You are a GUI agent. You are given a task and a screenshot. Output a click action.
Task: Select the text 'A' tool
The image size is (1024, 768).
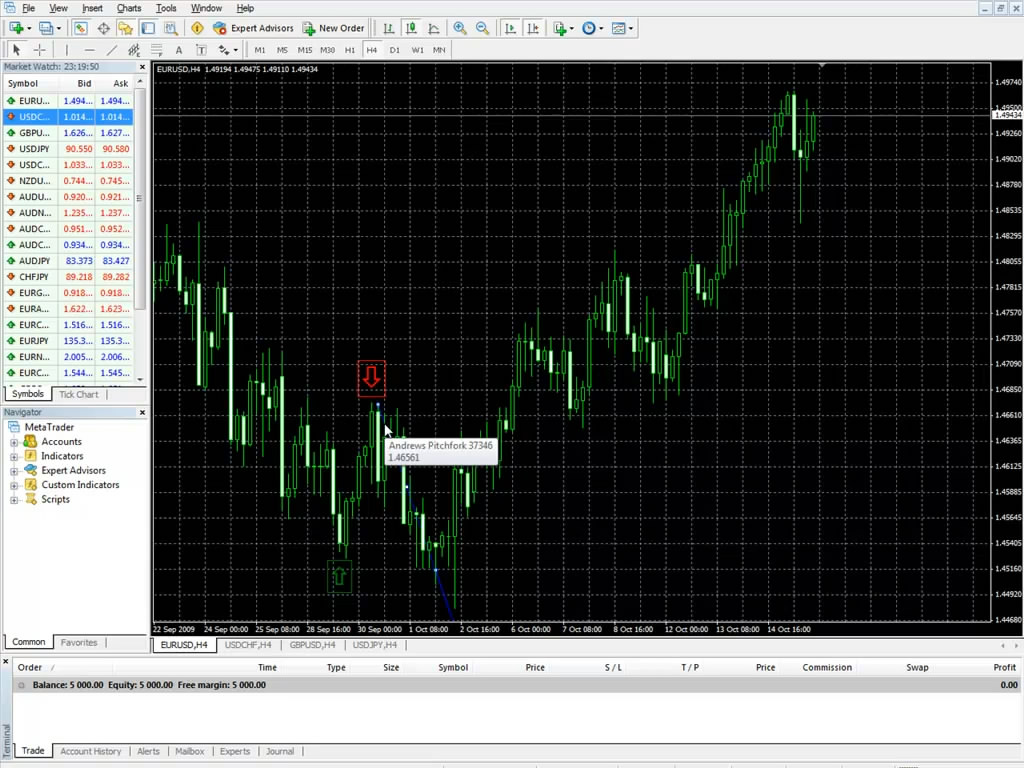coord(179,50)
